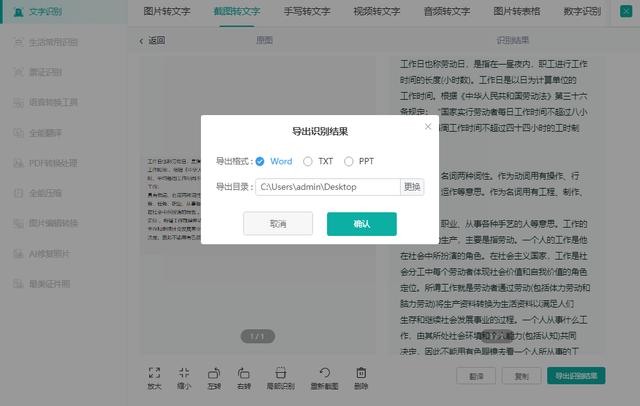Click the green icon at top right corner
The height and width of the screenshot is (406, 640).
[x=626, y=11]
